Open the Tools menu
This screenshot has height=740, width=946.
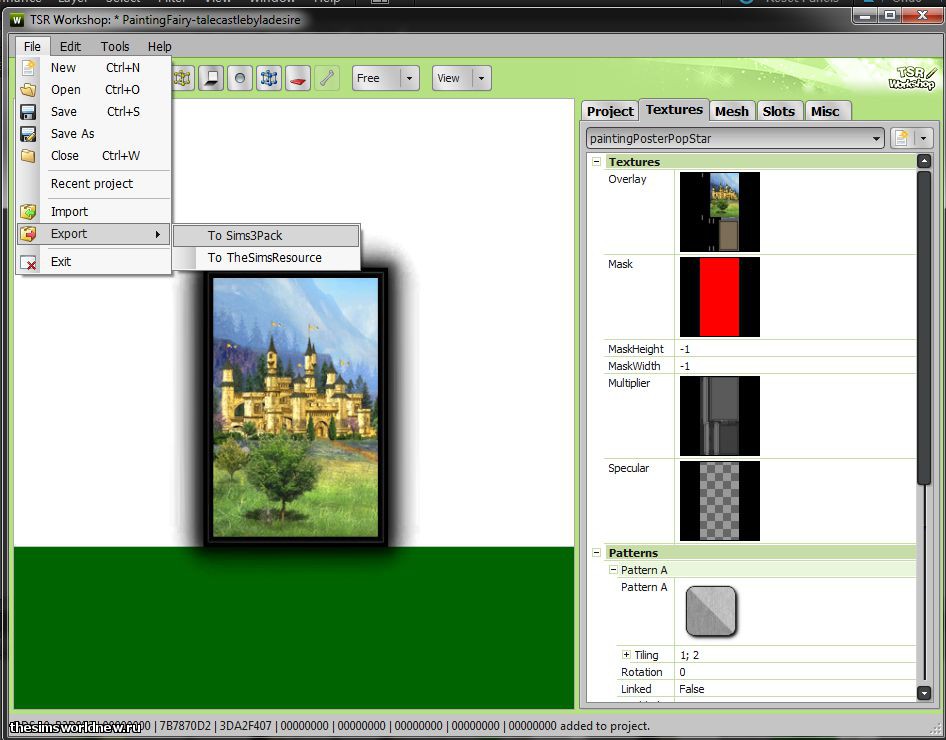click(115, 46)
